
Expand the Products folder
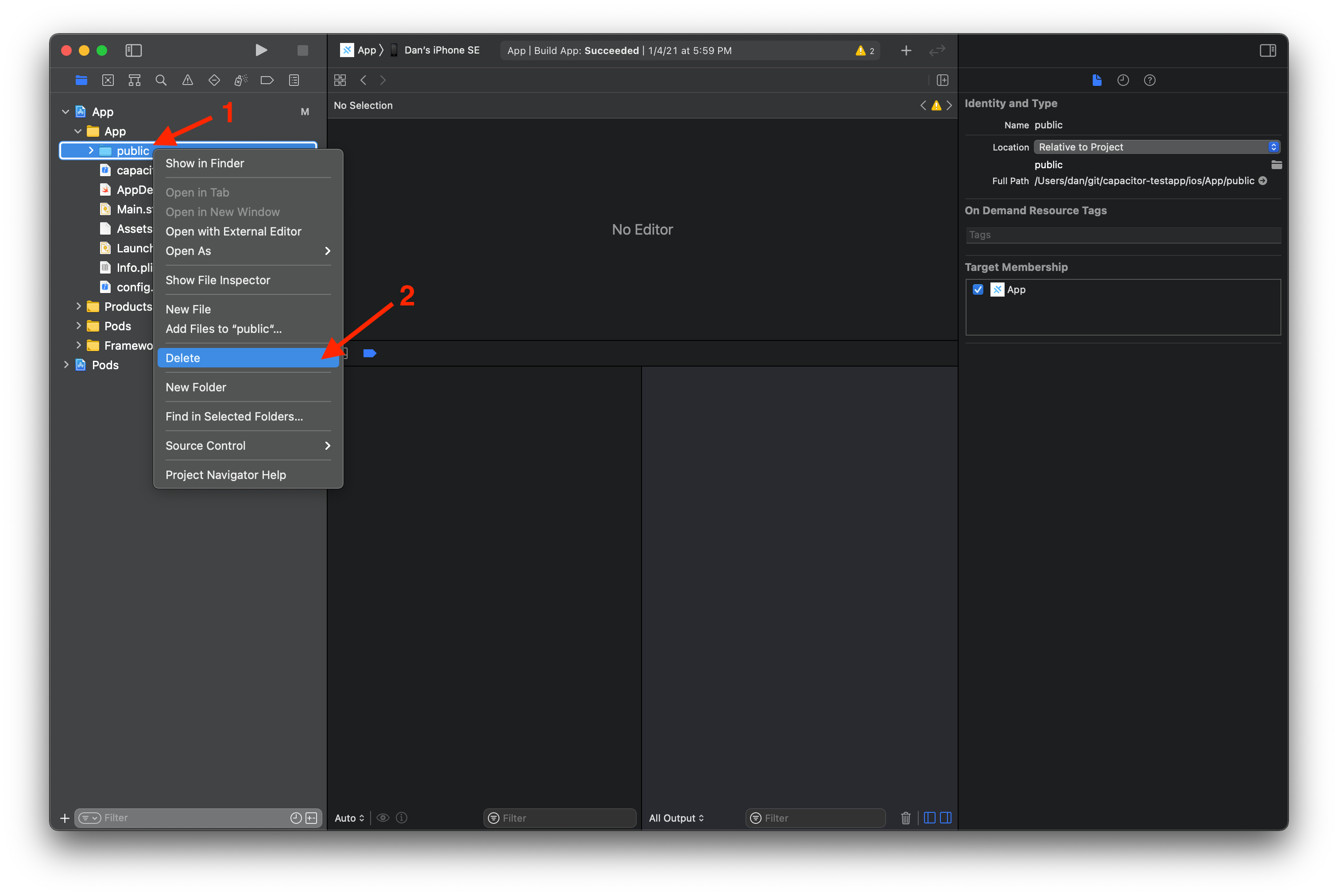[78, 306]
